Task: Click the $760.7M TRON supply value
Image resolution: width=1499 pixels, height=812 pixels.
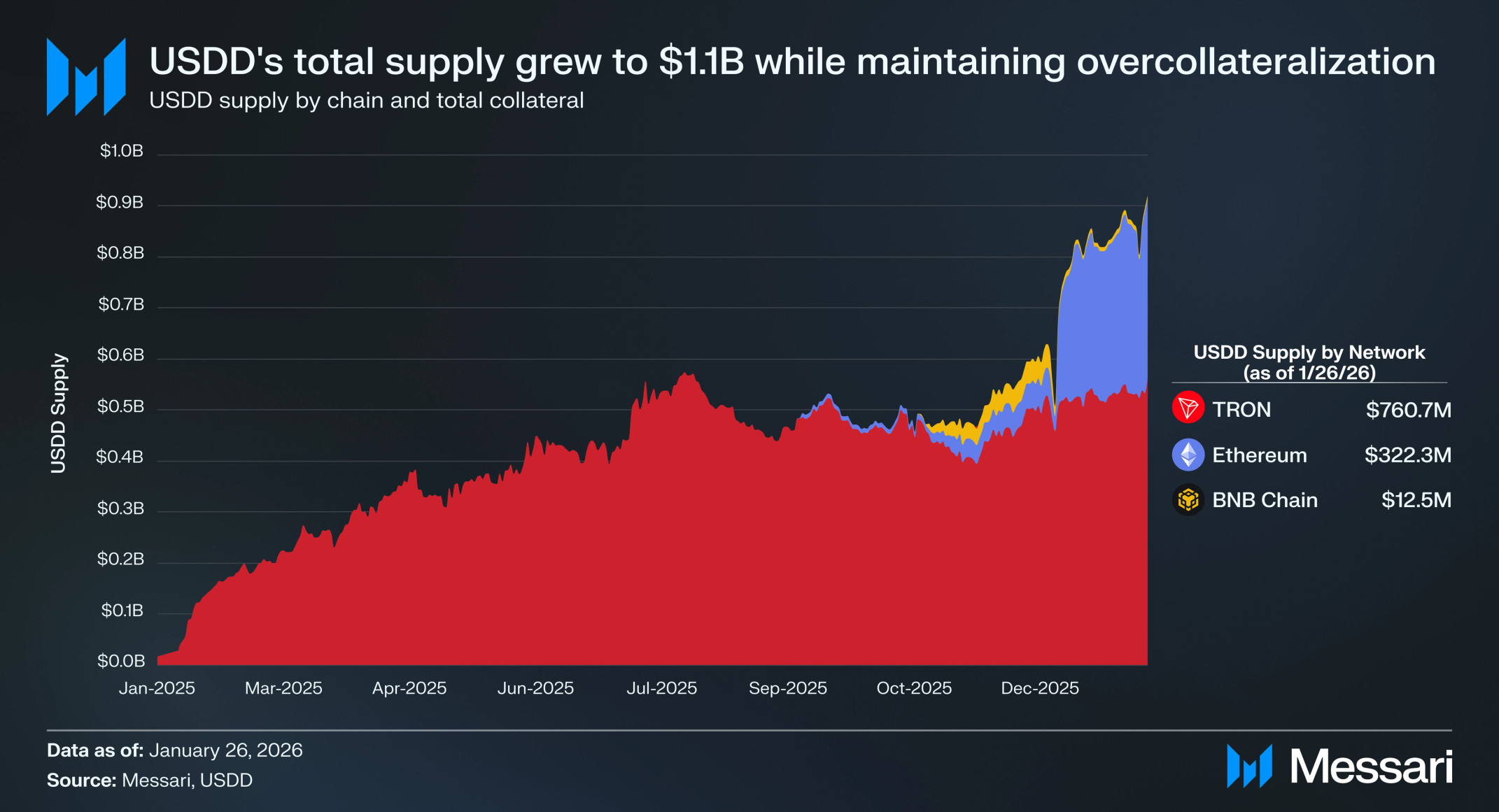Action: 1408,409
